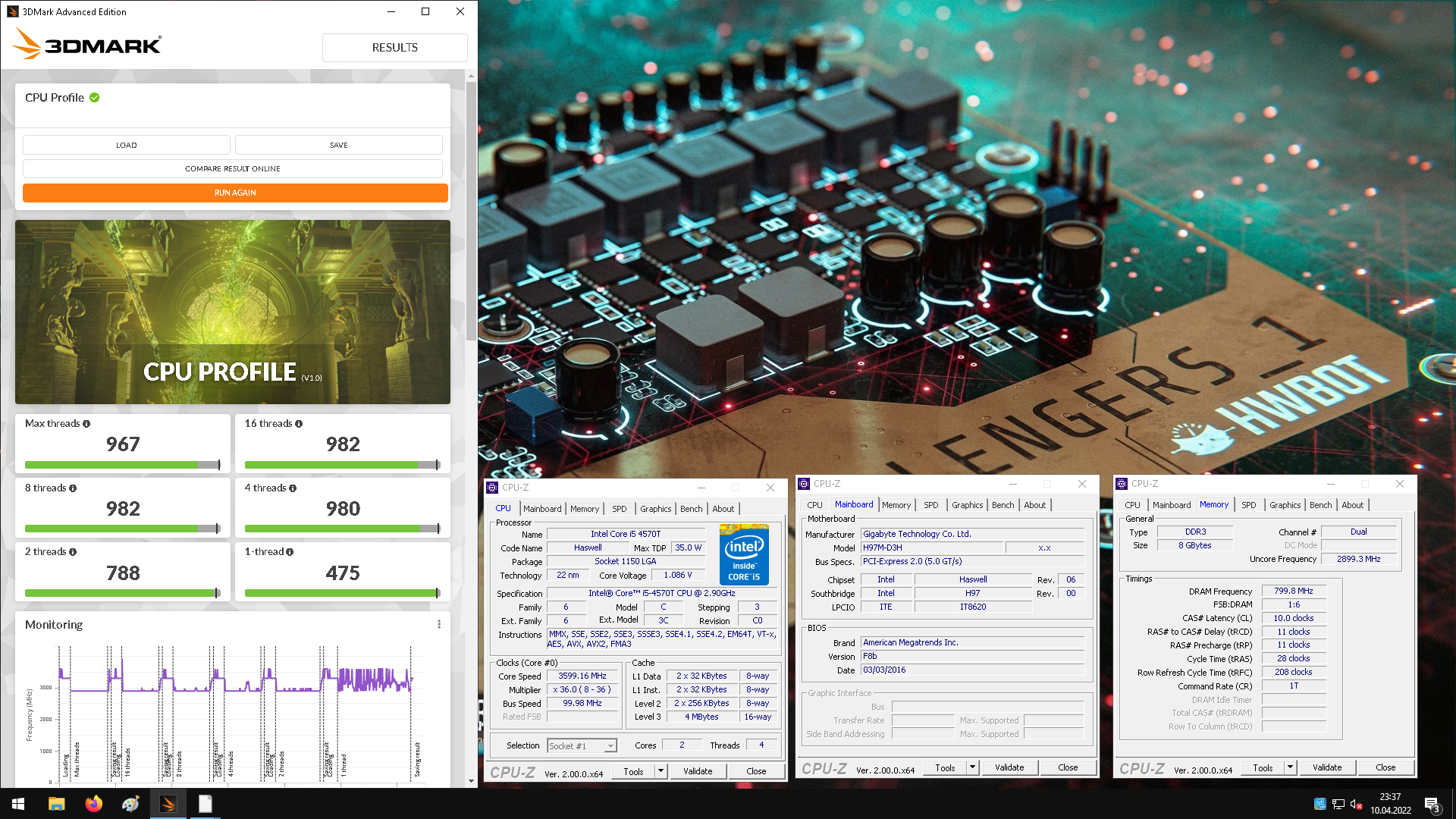Expand Tools dropdown arrow in CPU-Z Memory window
Screen dimensions: 1456x819
[1290, 767]
